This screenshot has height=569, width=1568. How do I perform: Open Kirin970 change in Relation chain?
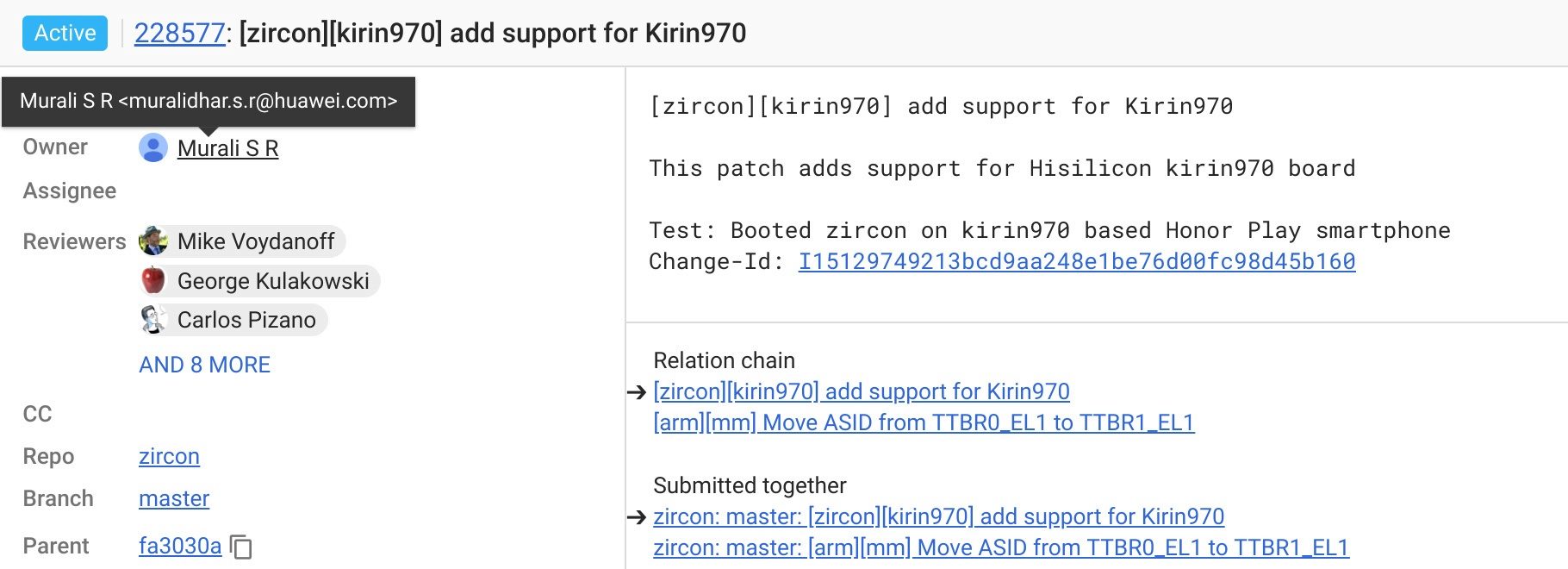coord(862,391)
